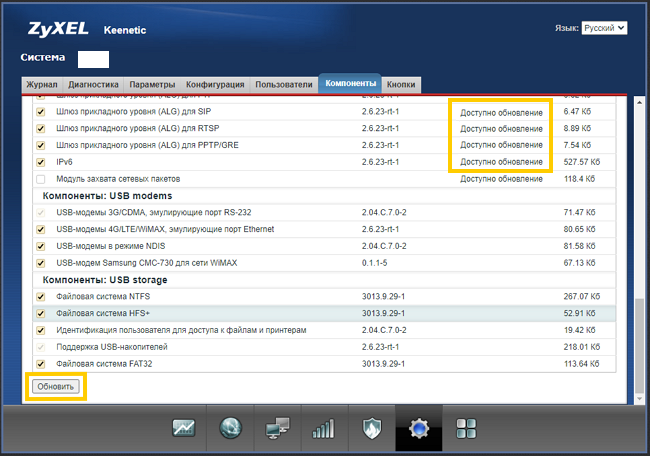
Task: Uncheck the IPv6 component checkbox
Action: pyautogui.click(x=41, y=161)
